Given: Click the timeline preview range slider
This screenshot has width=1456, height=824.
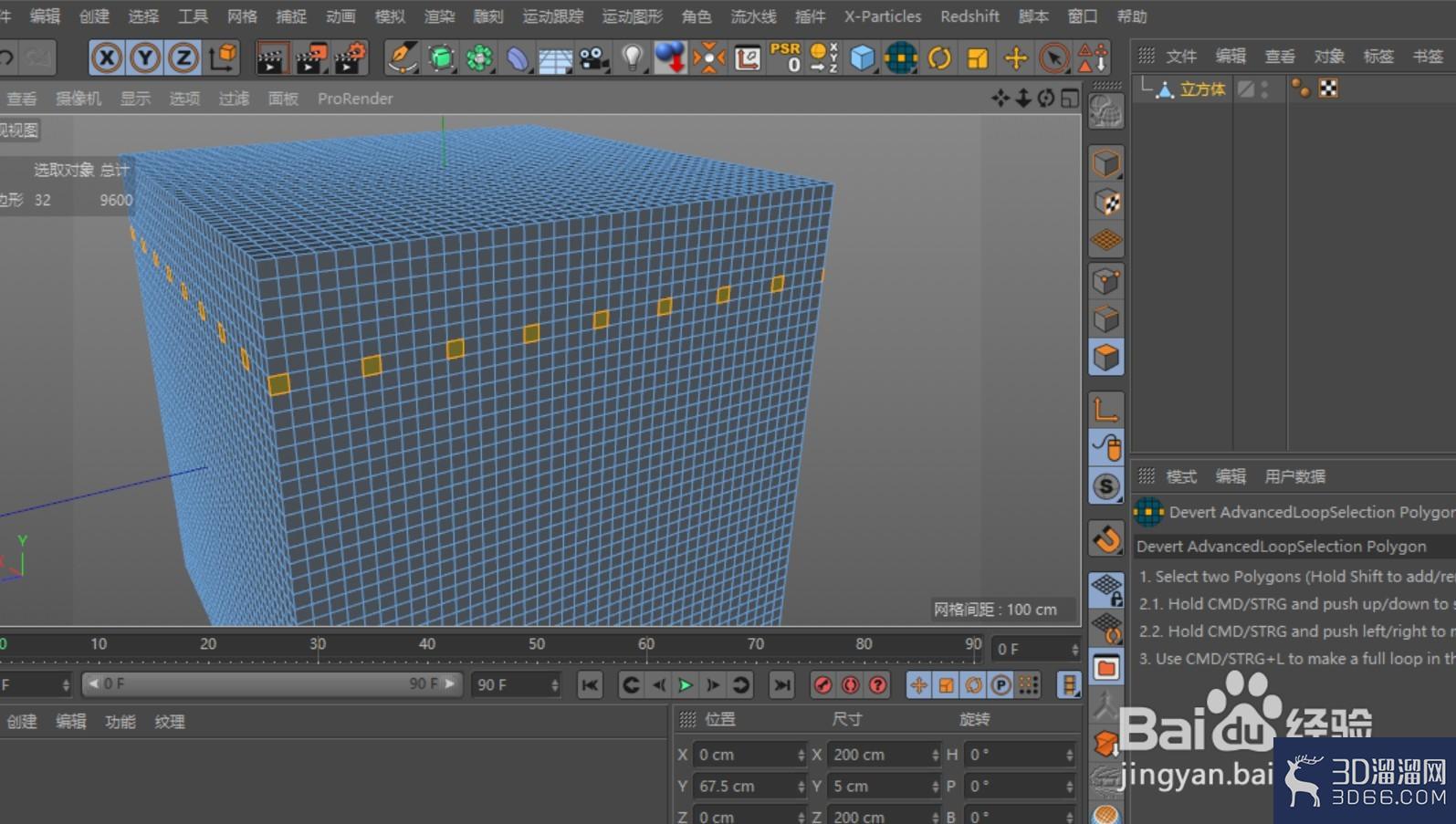Looking at the screenshot, I should tap(272, 684).
